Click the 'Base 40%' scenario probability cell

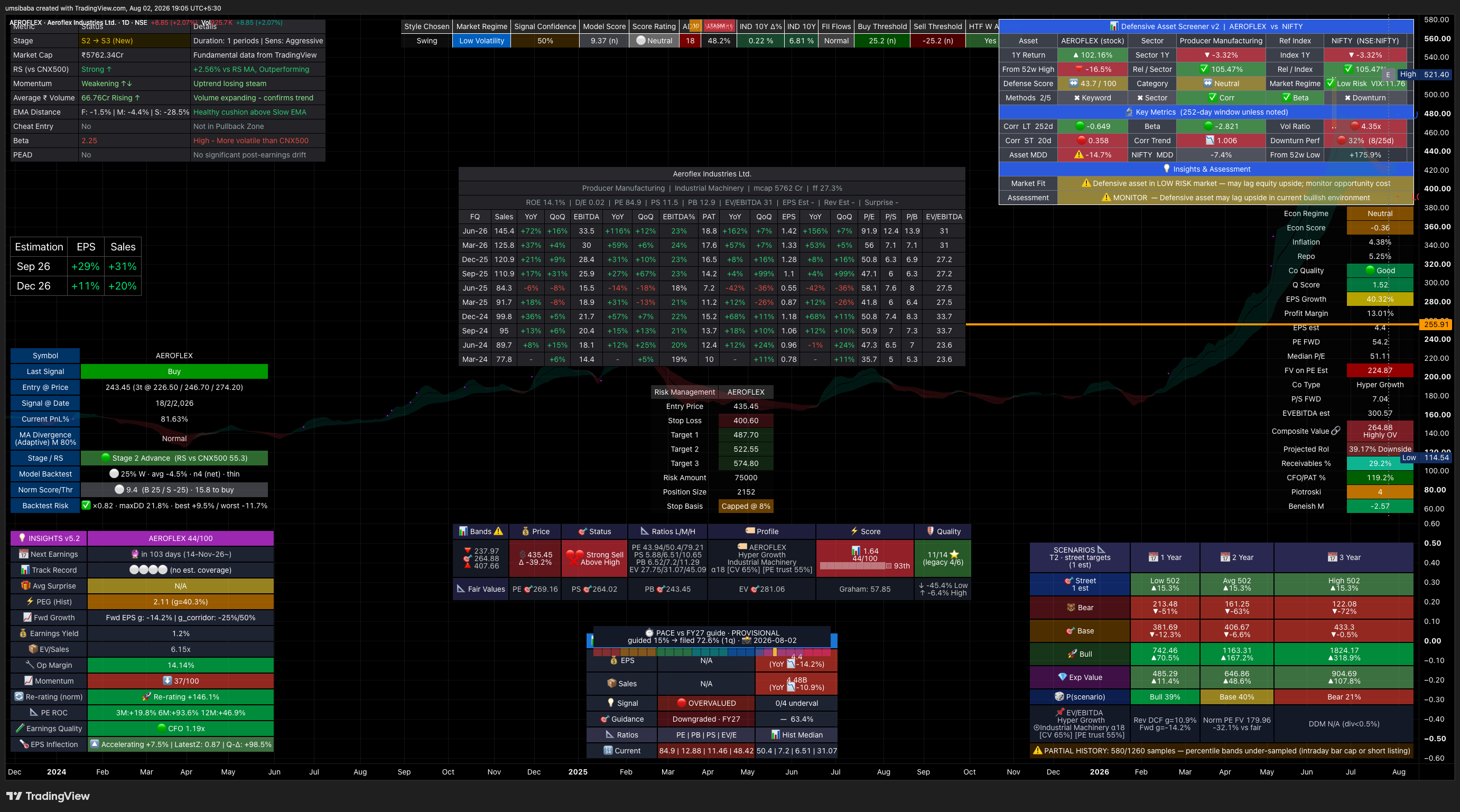click(x=1236, y=696)
